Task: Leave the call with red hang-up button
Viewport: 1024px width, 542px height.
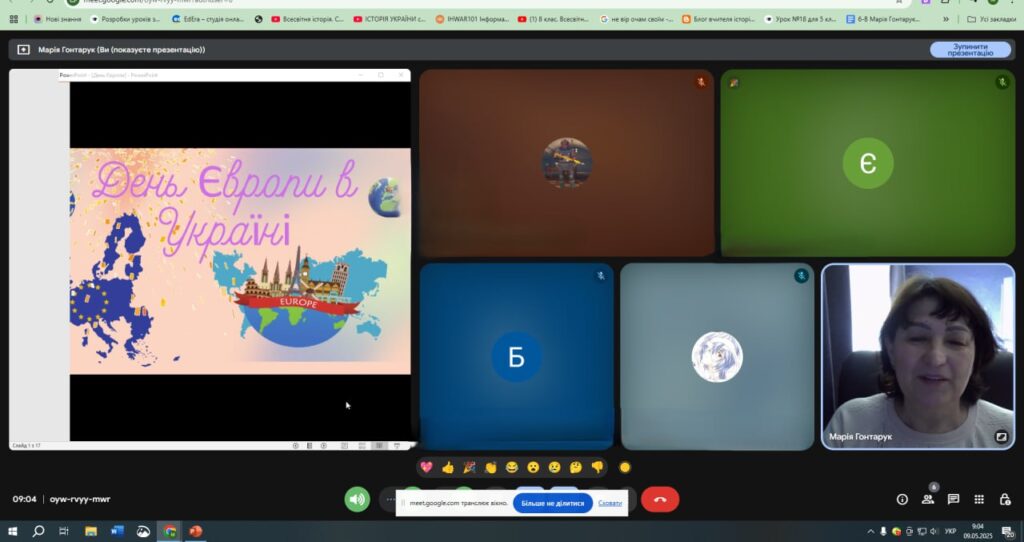Action: [x=660, y=500]
